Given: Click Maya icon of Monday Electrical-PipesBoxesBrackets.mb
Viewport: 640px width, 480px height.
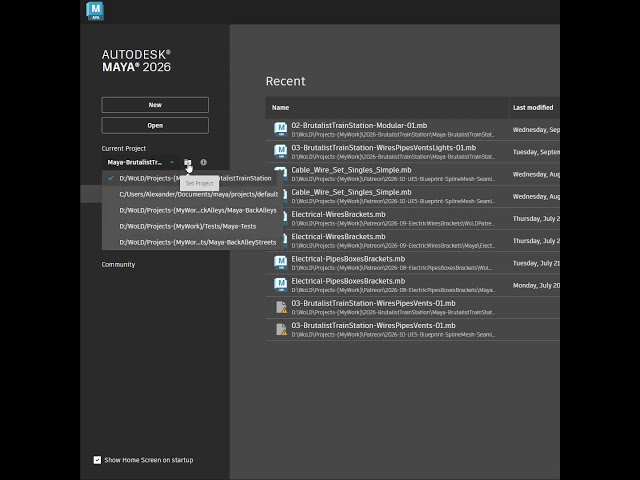Looking at the screenshot, I should pos(280,285).
